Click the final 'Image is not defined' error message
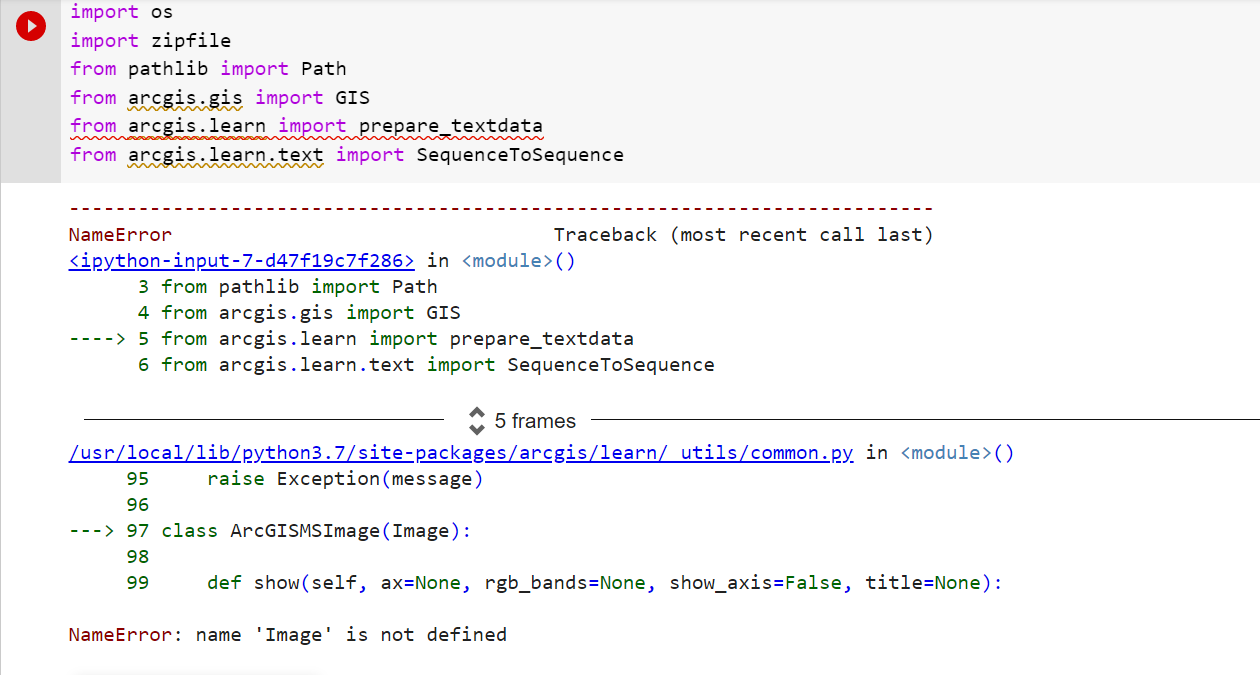The width and height of the screenshot is (1260, 675). 286,634
